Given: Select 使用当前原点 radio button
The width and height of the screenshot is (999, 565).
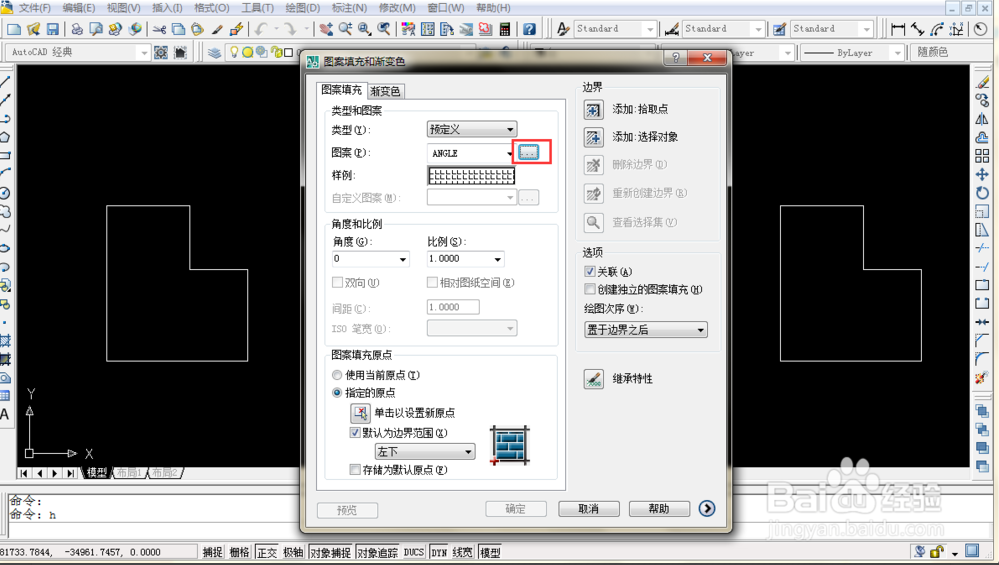Looking at the screenshot, I should (x=337, y=375).
